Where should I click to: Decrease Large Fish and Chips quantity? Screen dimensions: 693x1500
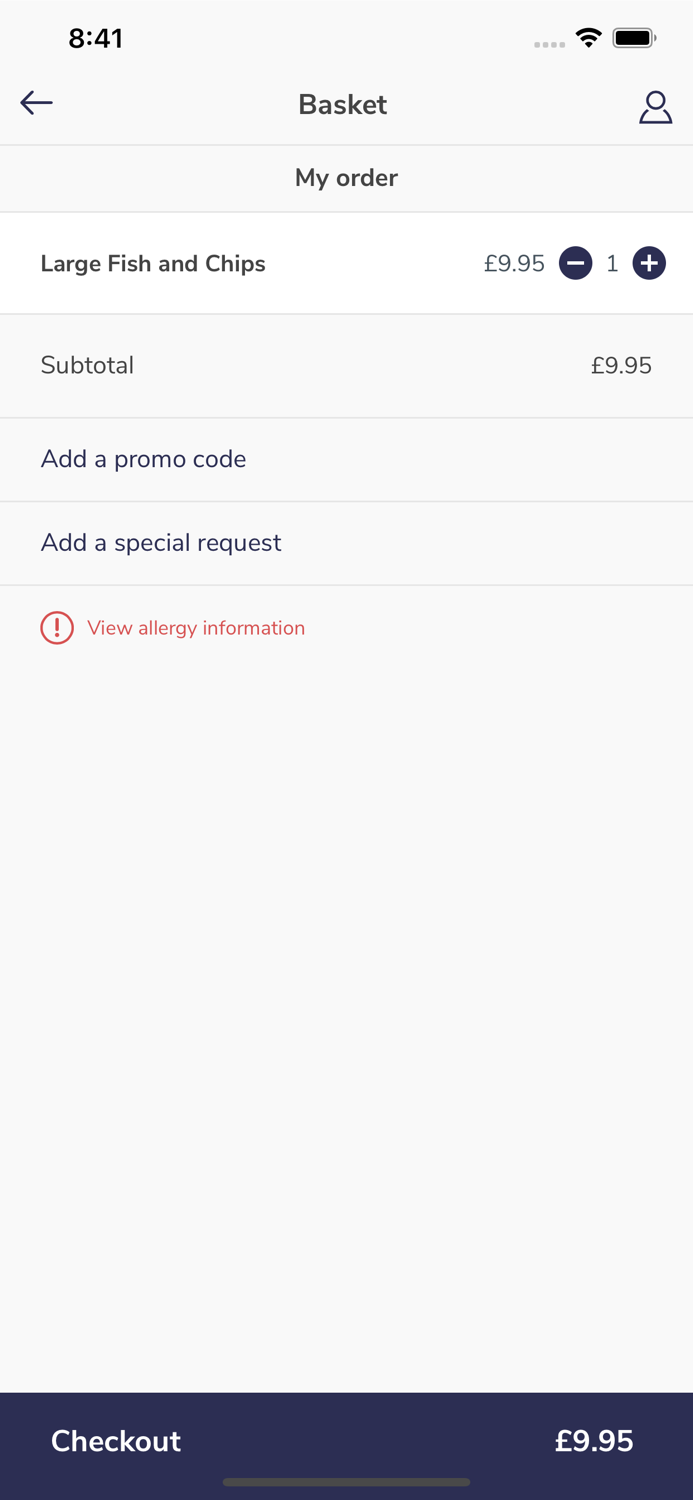tap(575, 264)
